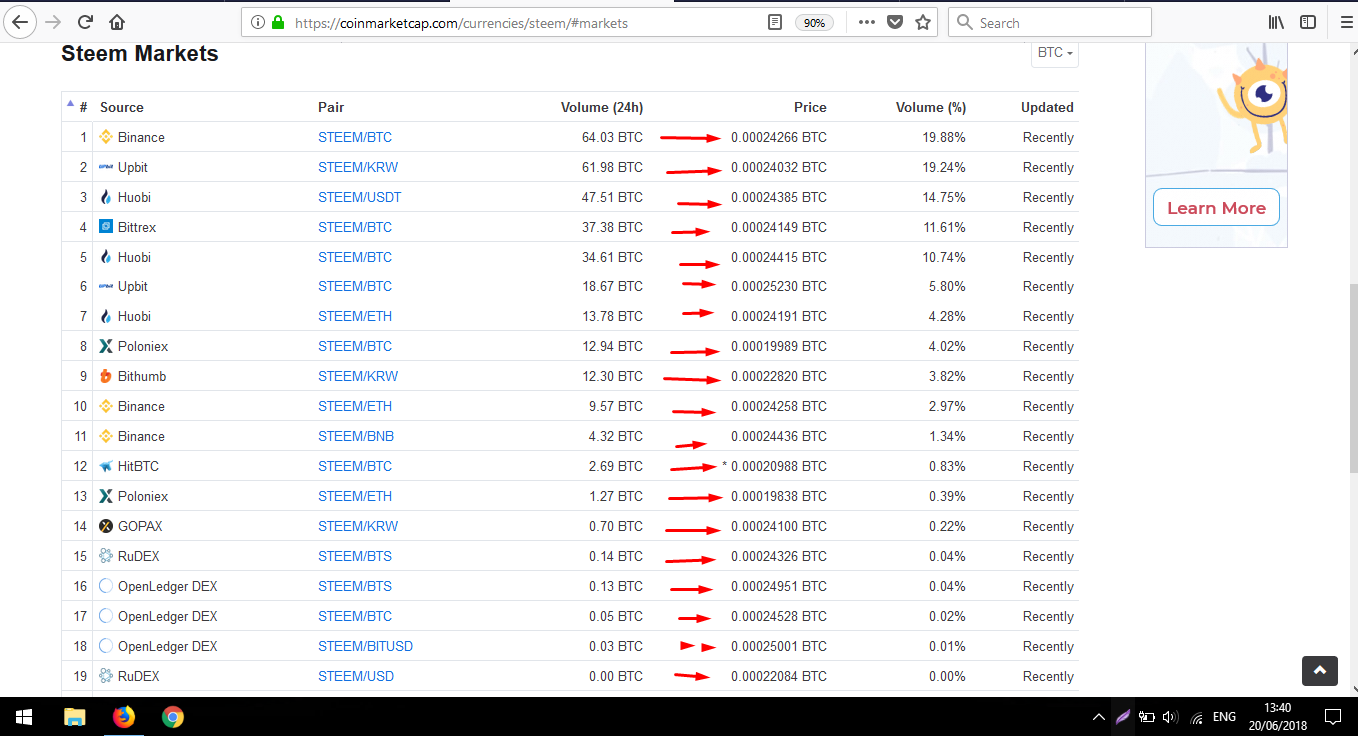The image size is (1358, 736).
Task: Click the browser Search field
Action: 1049,22
